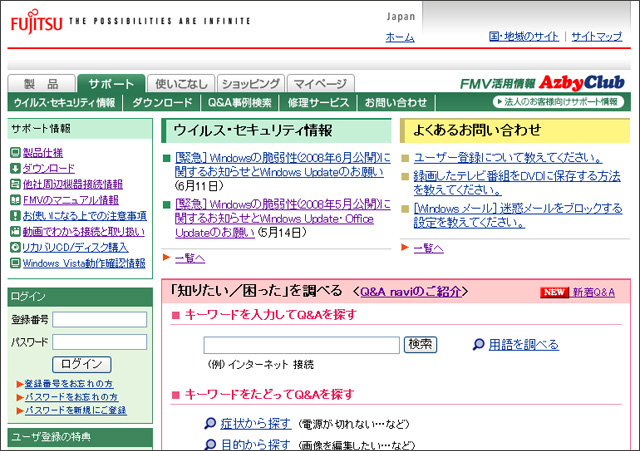Open the sidebar ダウンロード link

pyautogui.click(x=49, y=169)
